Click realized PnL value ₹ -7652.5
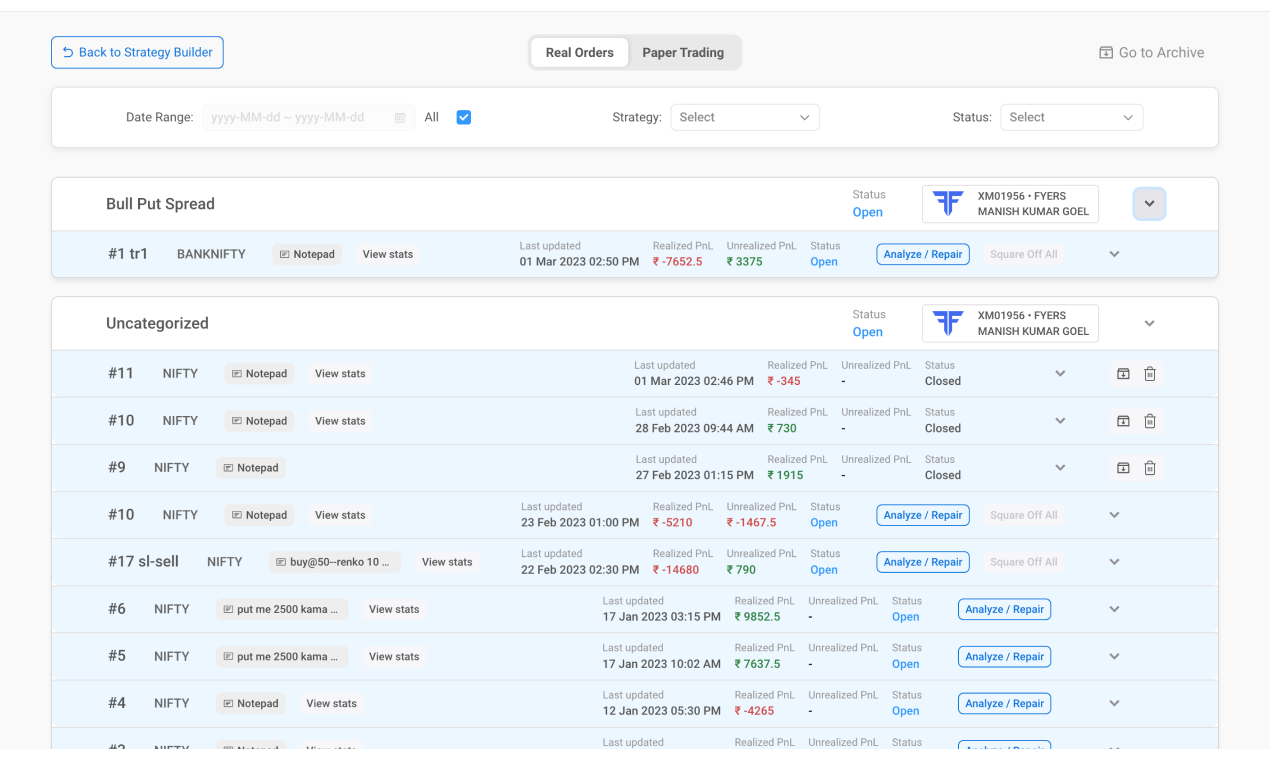The height and width of the screenshot is (760, 1270). (x=678, y=262)
